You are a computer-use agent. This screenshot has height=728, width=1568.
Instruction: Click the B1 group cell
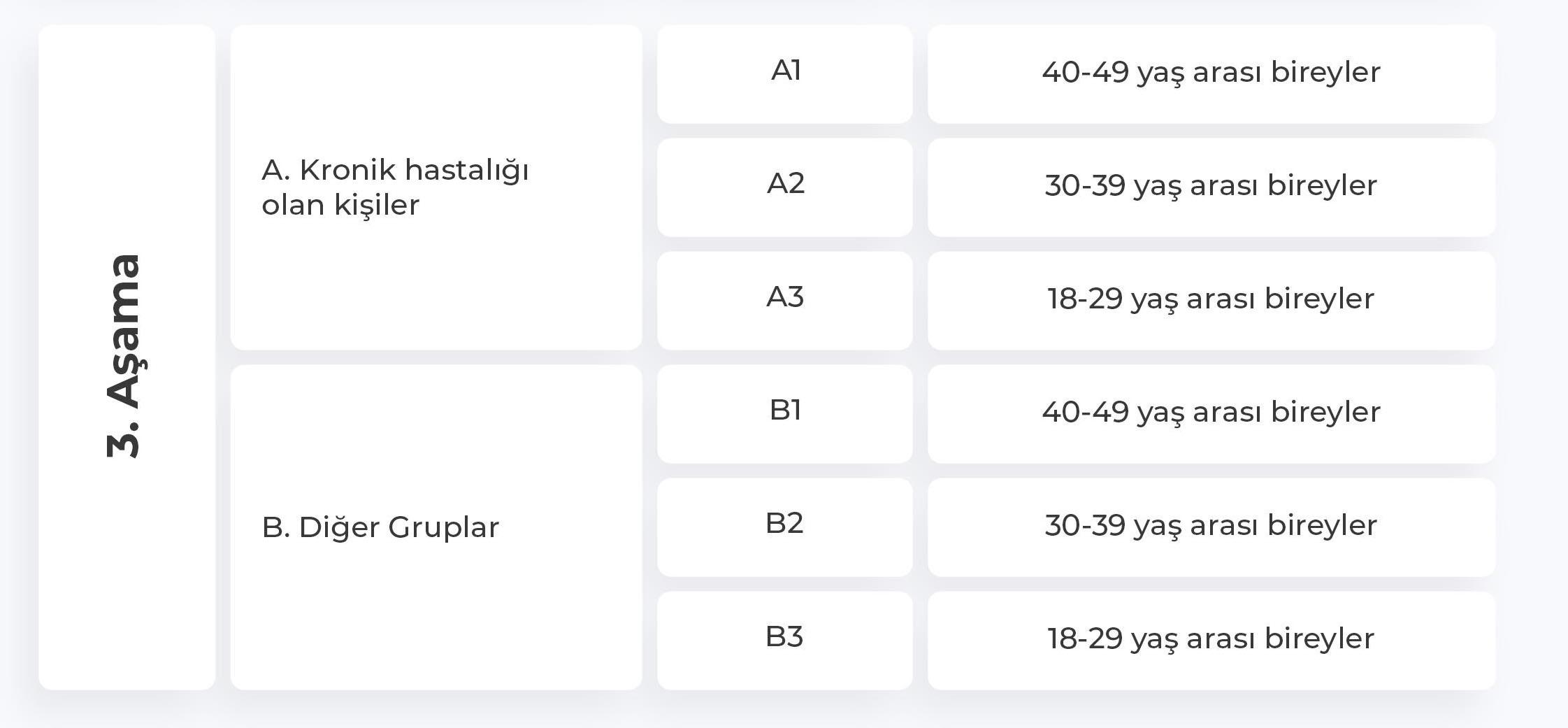pyautogui.click(x=785, y=414)
